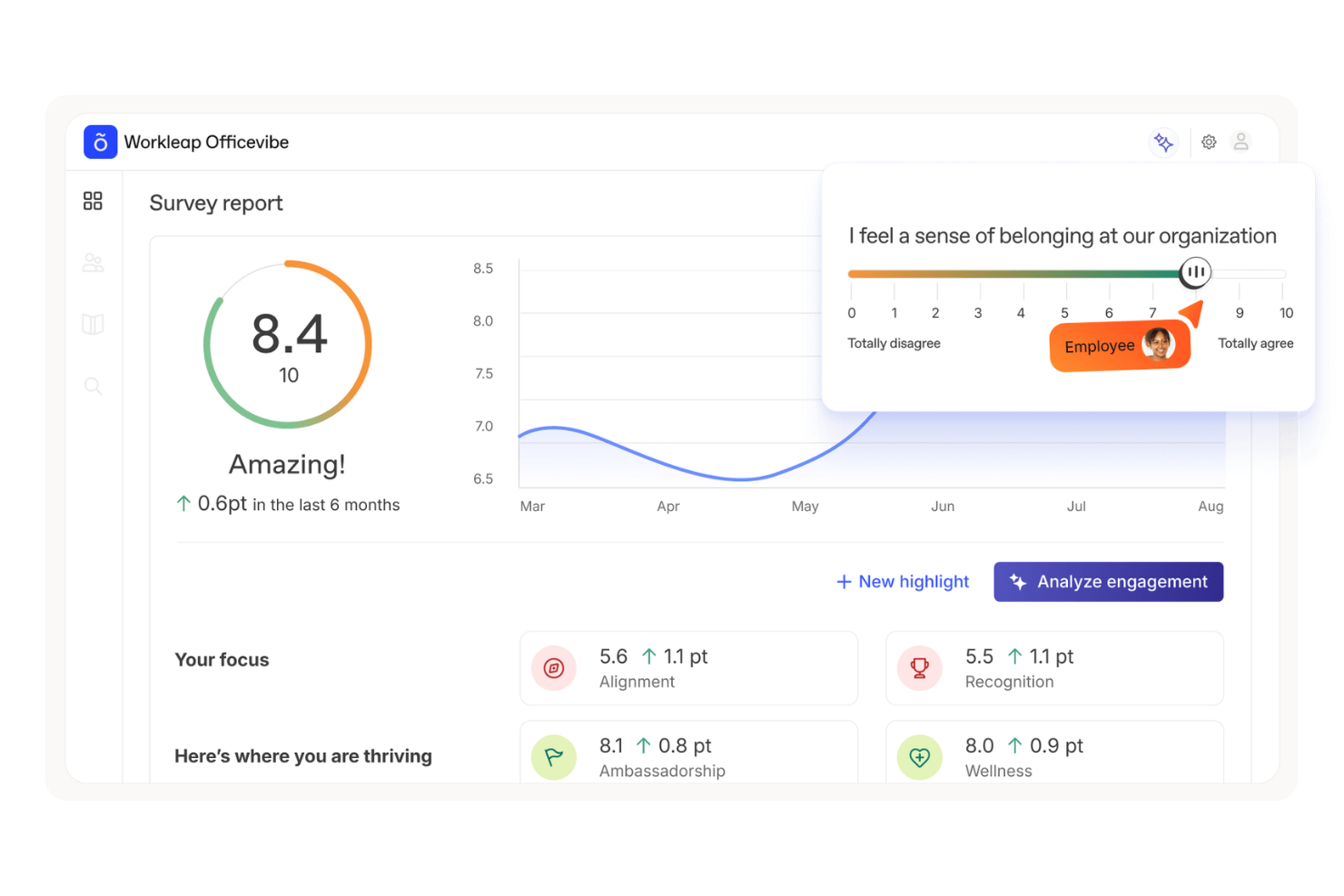This screenshot has height=896, width=1344.
Task: Open the AI sparkles assistant icon
Action: (1164, 142)
